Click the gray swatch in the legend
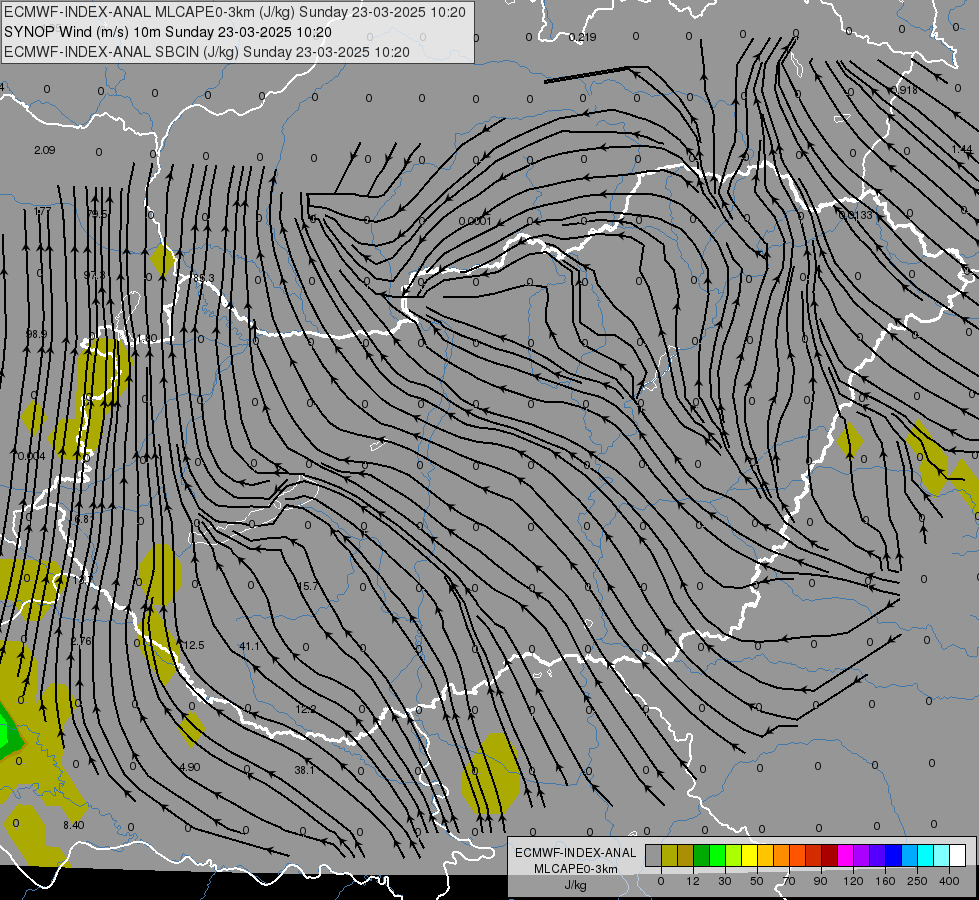This screenshot has height=900, width=979. [x=653, y=855]
